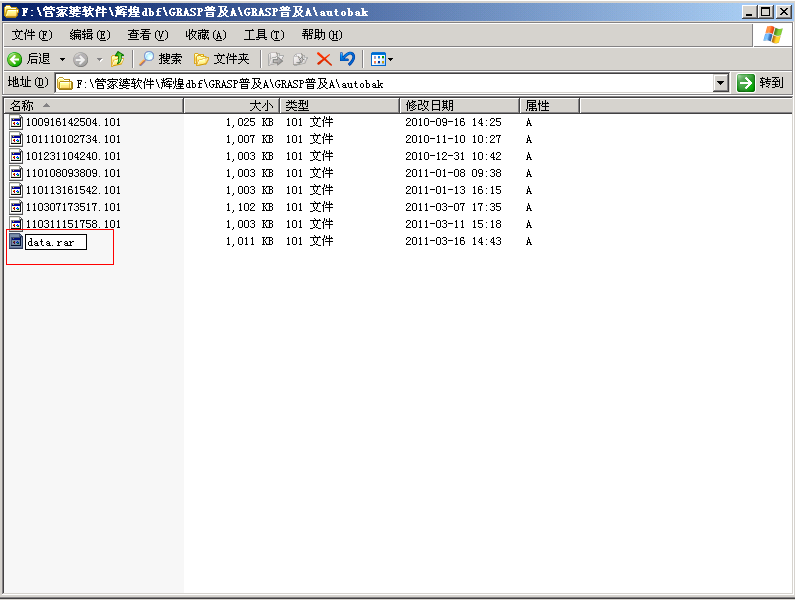The width and height of the screenshot is (795, 600).
Task: Sort files by Size (大小) column
Action: (x=232, y=105)
